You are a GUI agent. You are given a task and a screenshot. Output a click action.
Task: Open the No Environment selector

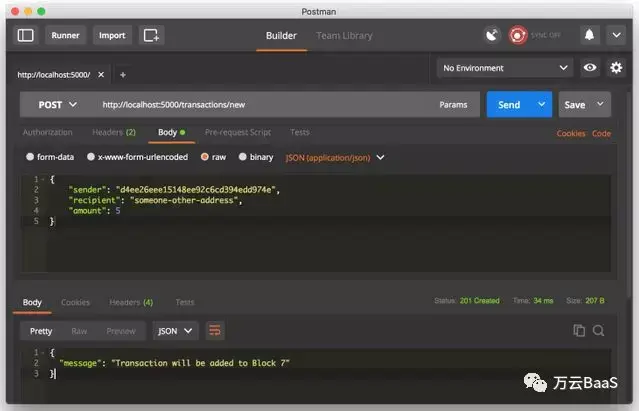click(505, 68)
